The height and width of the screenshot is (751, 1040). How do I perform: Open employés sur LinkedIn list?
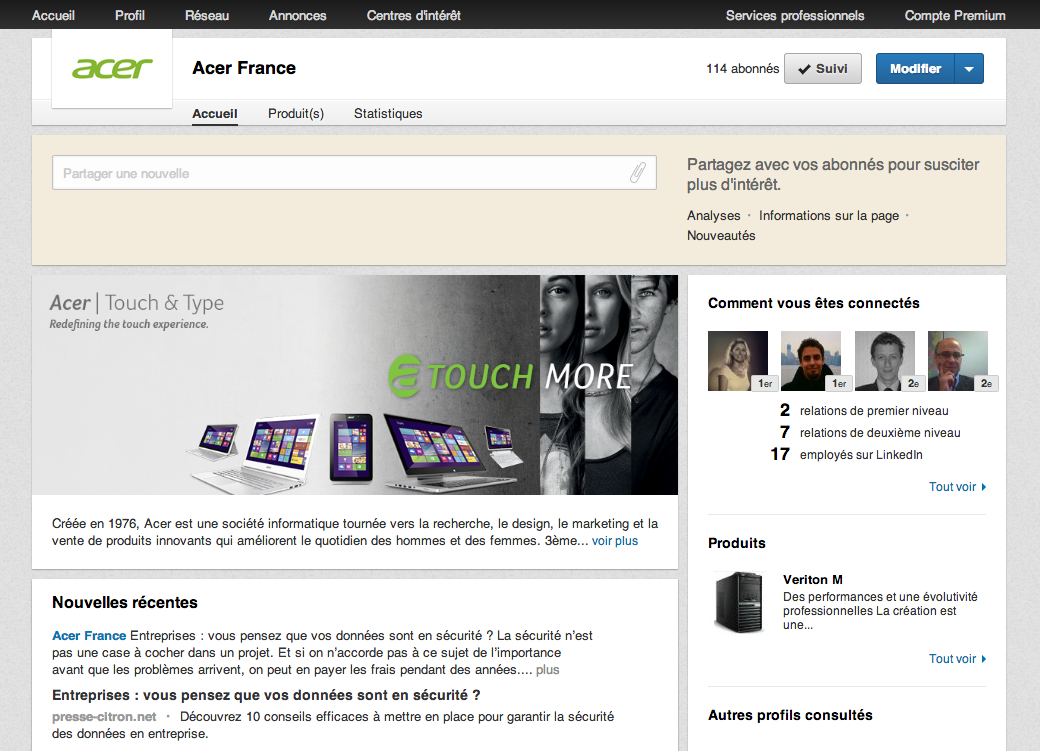[861, 454]
